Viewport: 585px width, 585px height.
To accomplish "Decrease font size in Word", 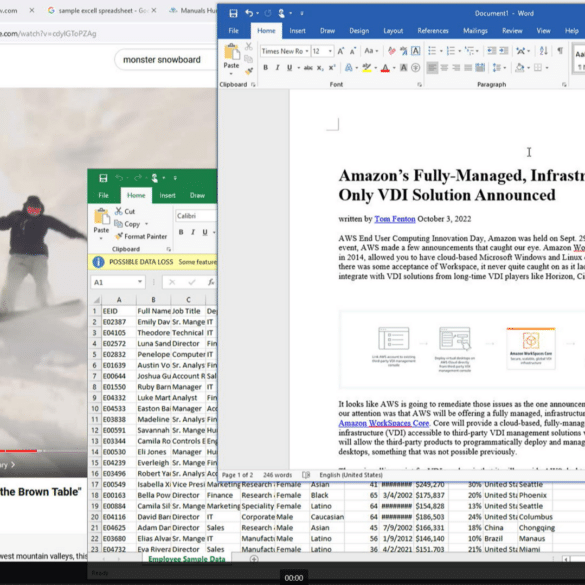I will pyautogui.click(x=353, y=51).
